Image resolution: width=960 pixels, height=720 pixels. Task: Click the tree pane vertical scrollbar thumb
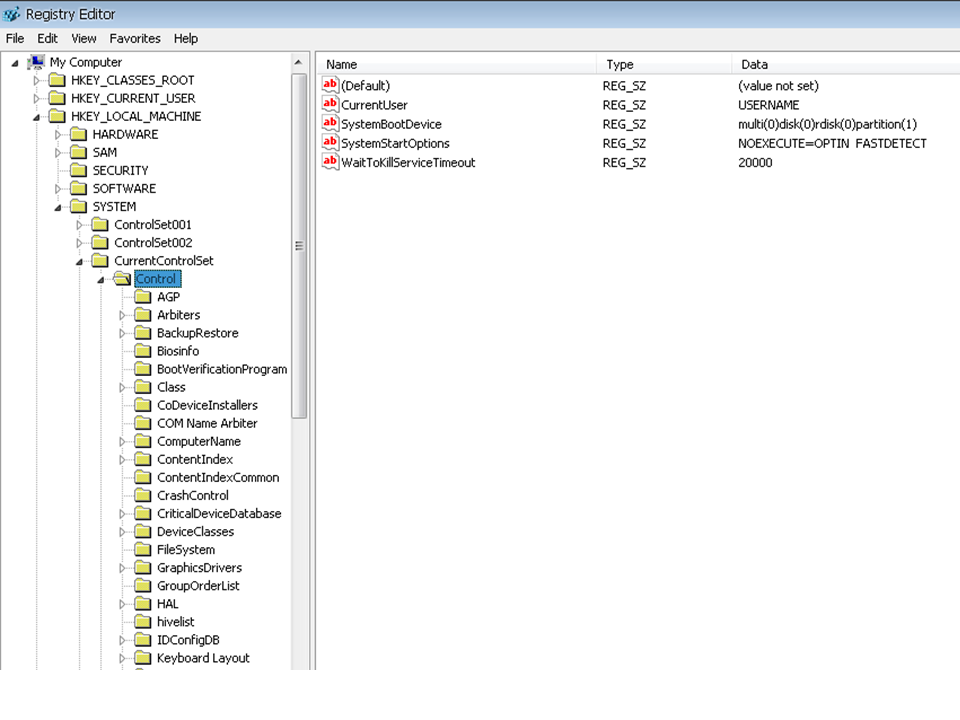299,246
